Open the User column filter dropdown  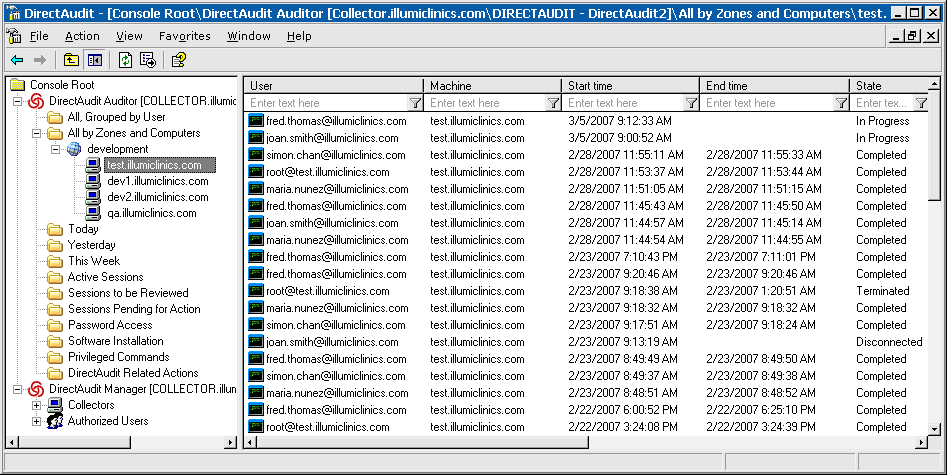(x=415, y=103)
